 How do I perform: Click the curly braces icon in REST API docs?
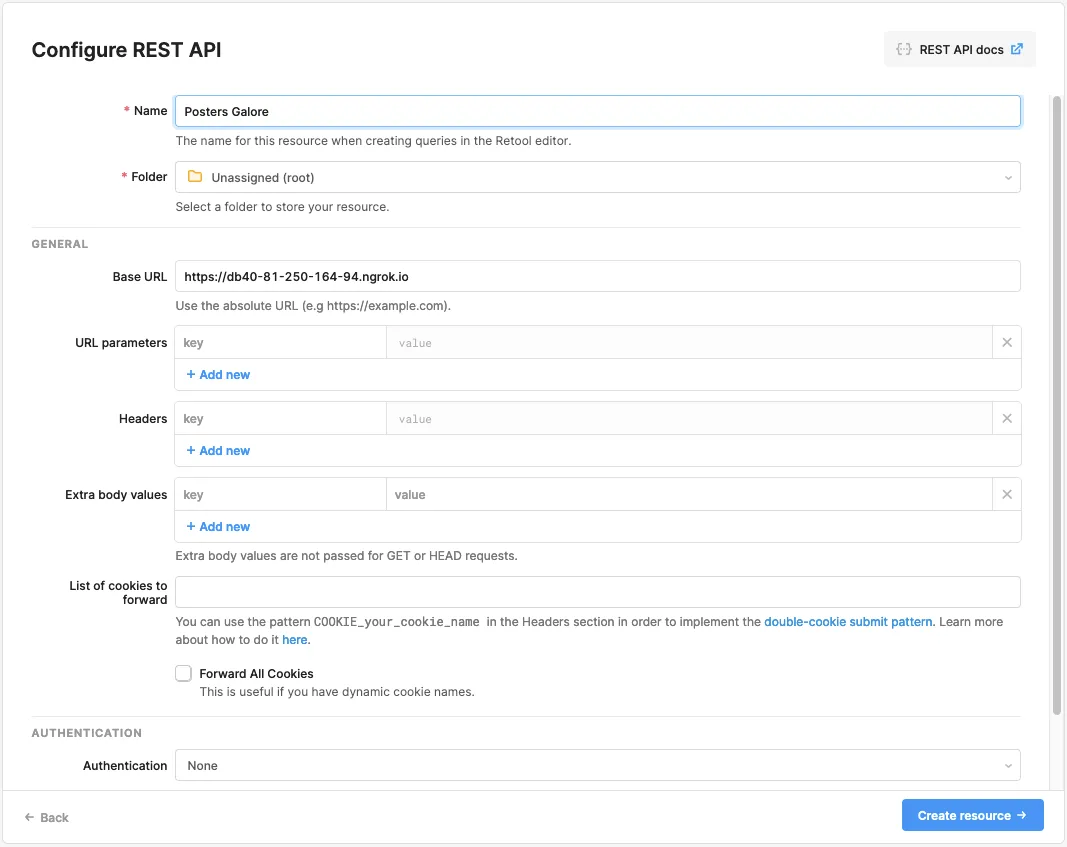coord(904,49)
